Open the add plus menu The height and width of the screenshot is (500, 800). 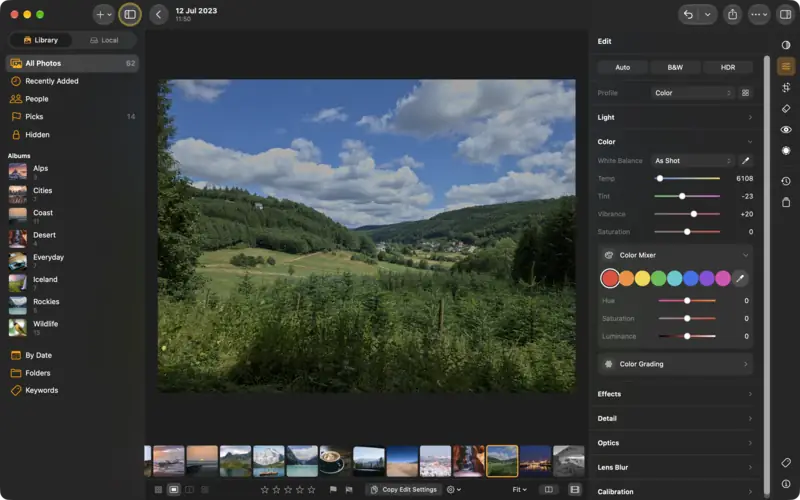(x=104, y=15)
